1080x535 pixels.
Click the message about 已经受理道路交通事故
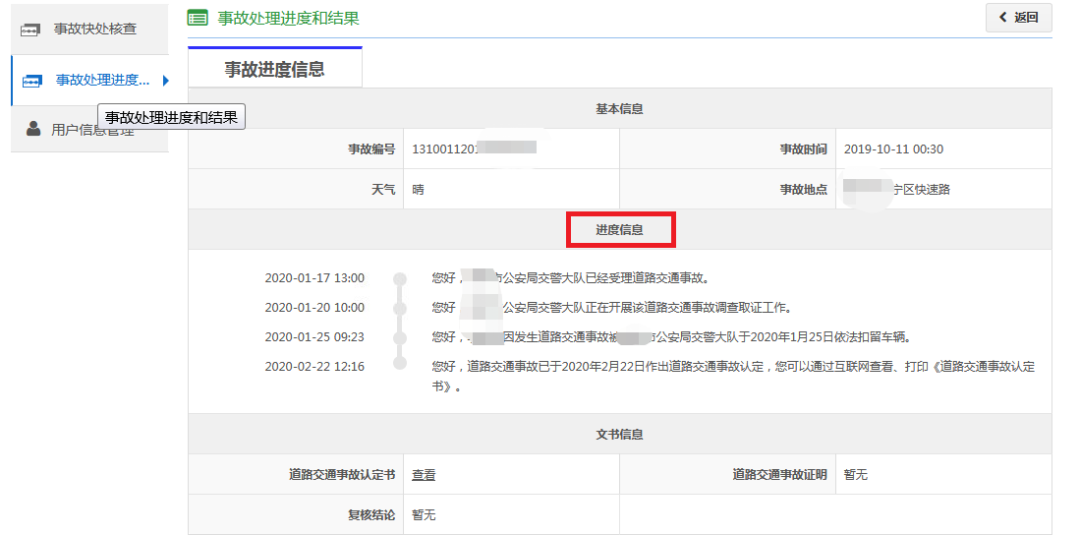[570, 278]
